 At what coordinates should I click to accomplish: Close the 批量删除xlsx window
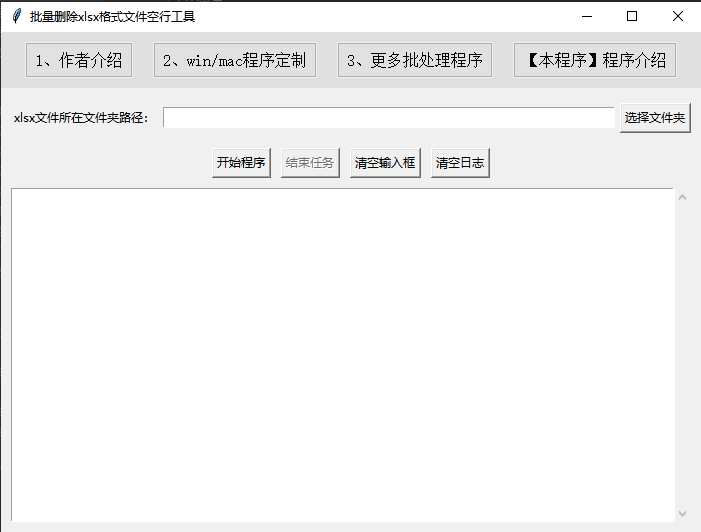[677, 16]
